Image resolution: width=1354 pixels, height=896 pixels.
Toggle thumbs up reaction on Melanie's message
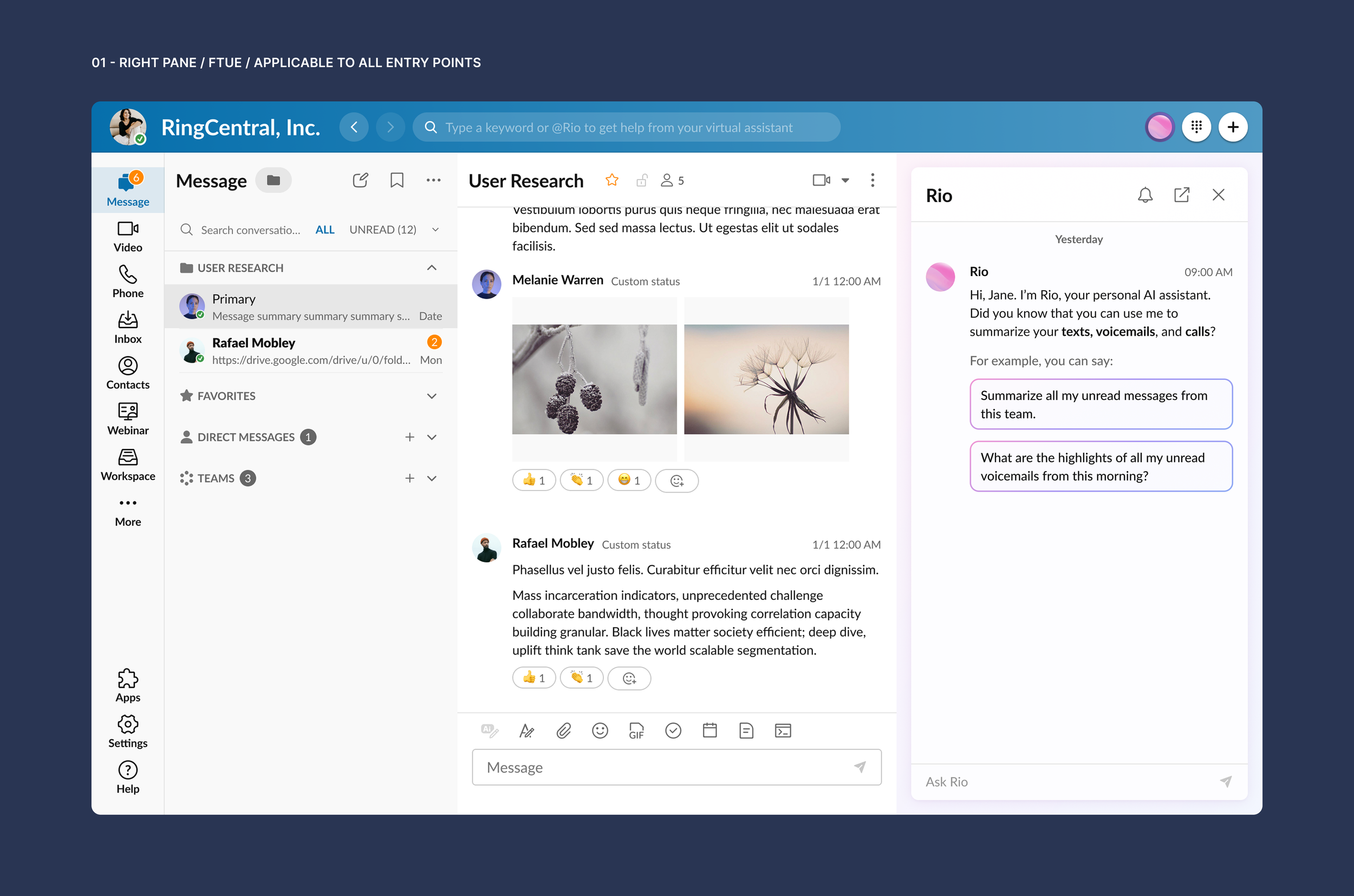coord(534,481)
